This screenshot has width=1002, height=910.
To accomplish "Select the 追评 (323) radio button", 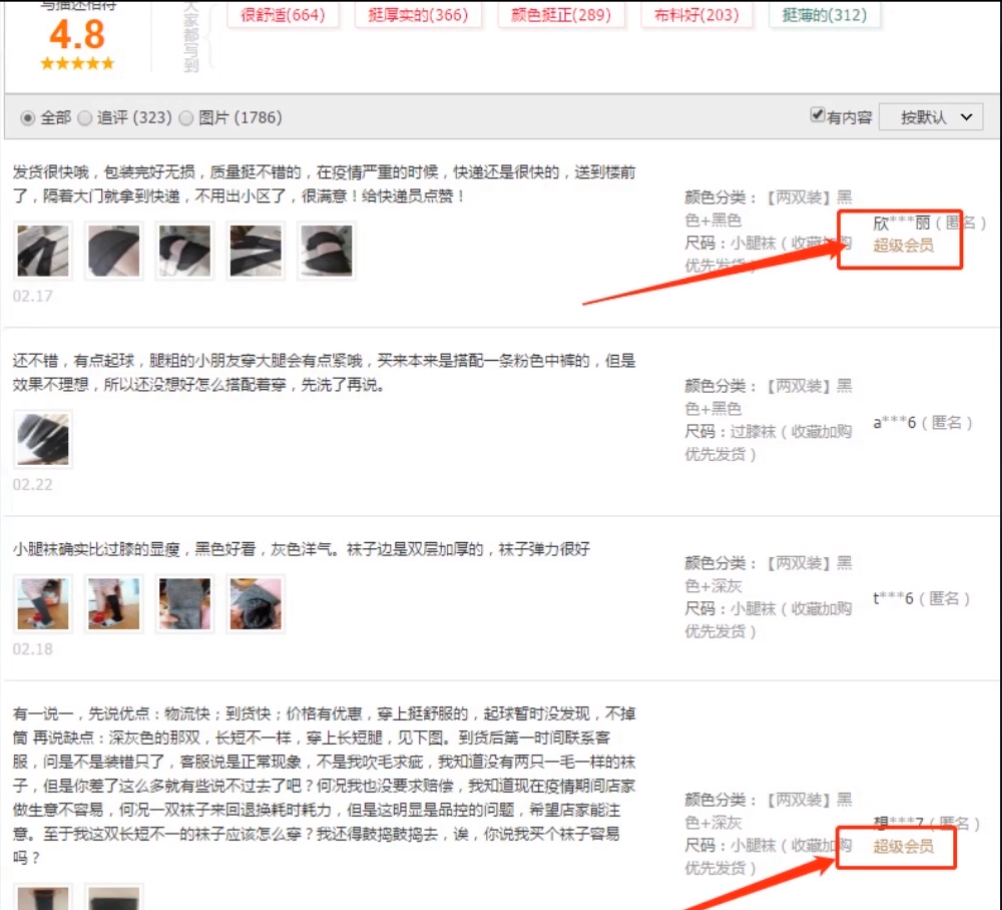I will [x=84, y=118].
